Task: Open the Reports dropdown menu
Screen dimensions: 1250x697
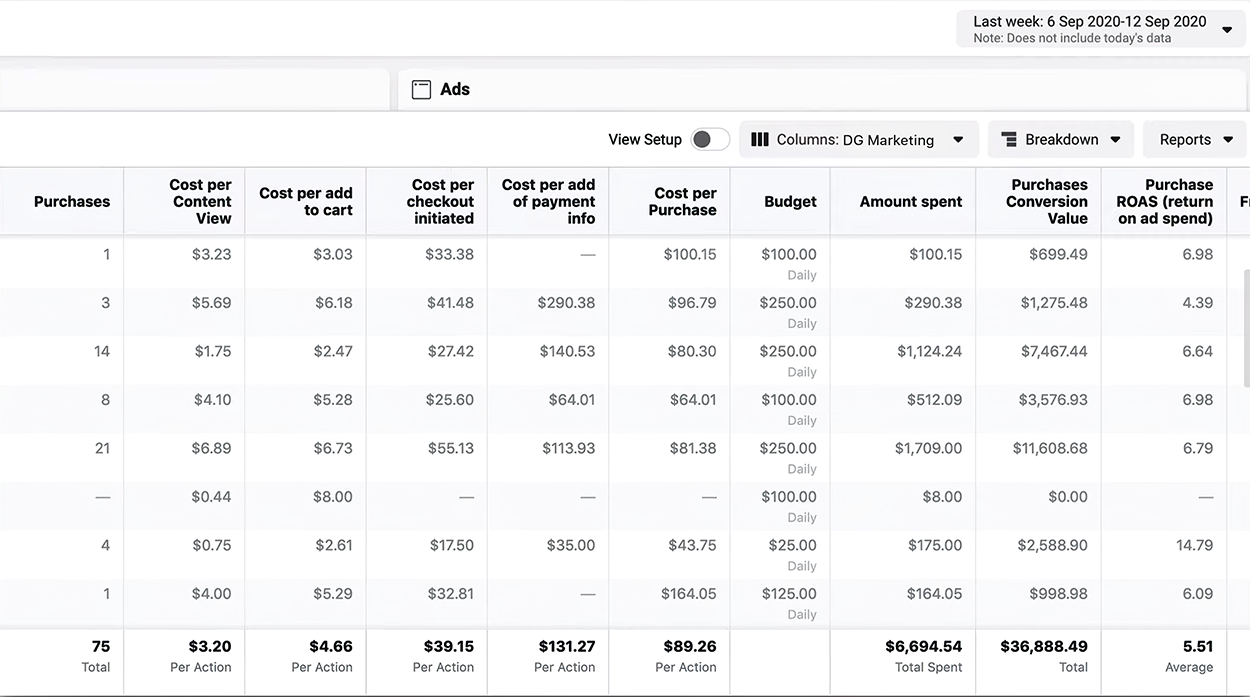Action: 1195,140
